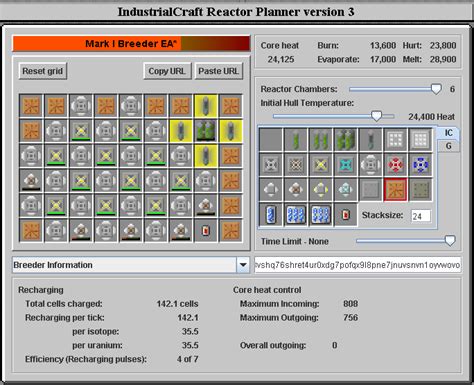
Task: Click the Burn threshold value 13,600
Action: coord(383,45)
